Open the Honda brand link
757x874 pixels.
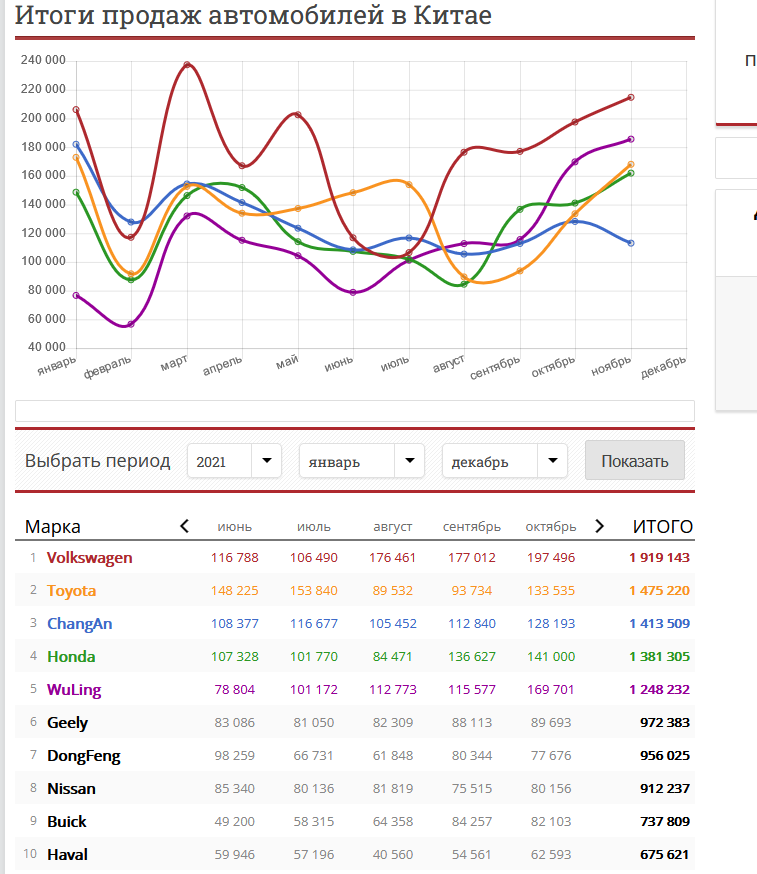coord(71,657)
